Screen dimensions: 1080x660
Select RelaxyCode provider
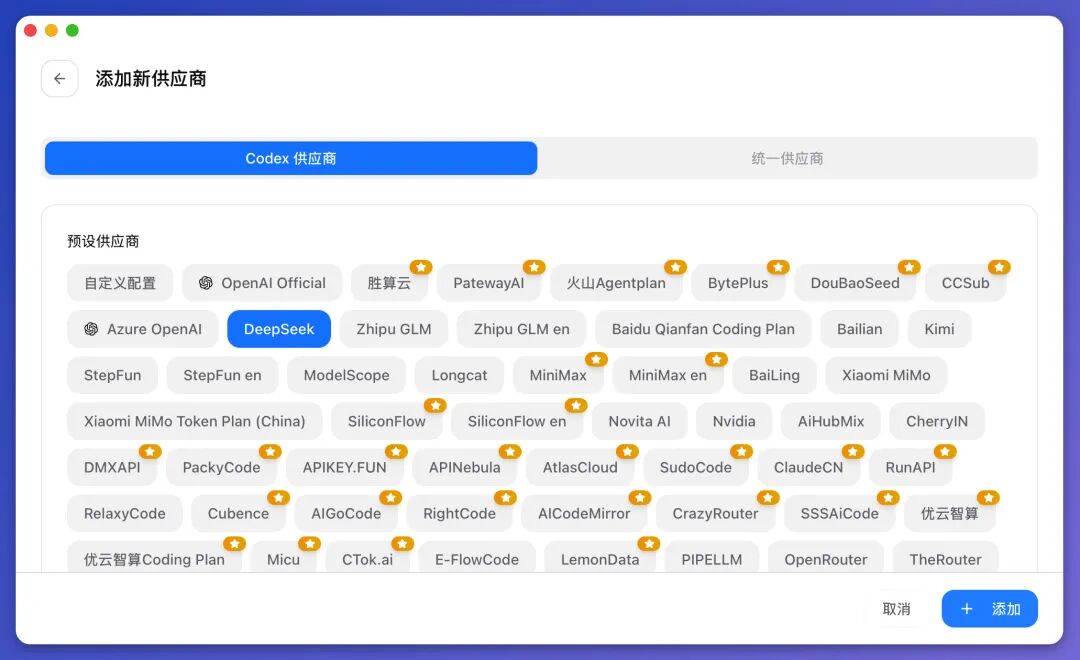pos(125,514)
